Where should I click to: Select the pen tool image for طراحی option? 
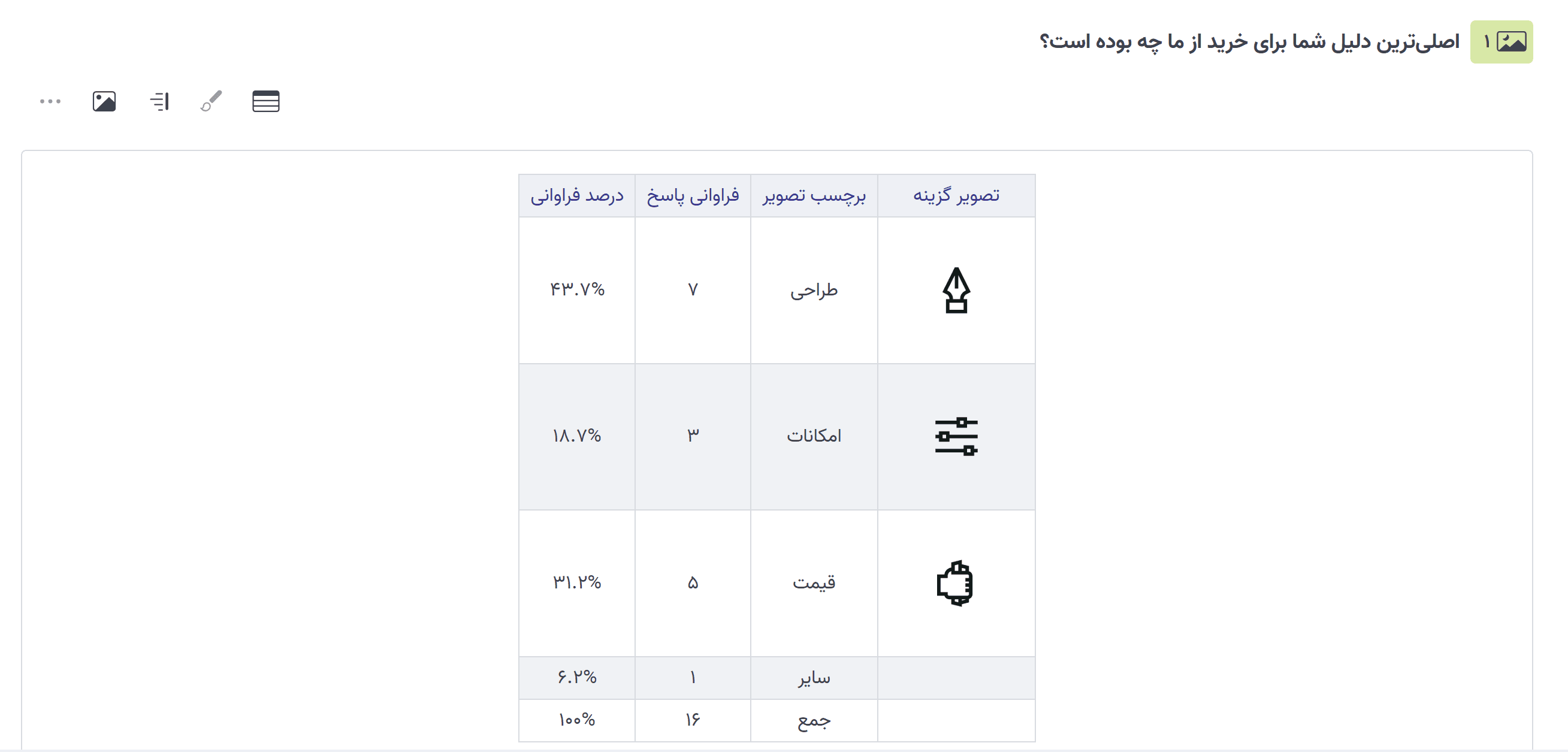[x=956, y=290]
